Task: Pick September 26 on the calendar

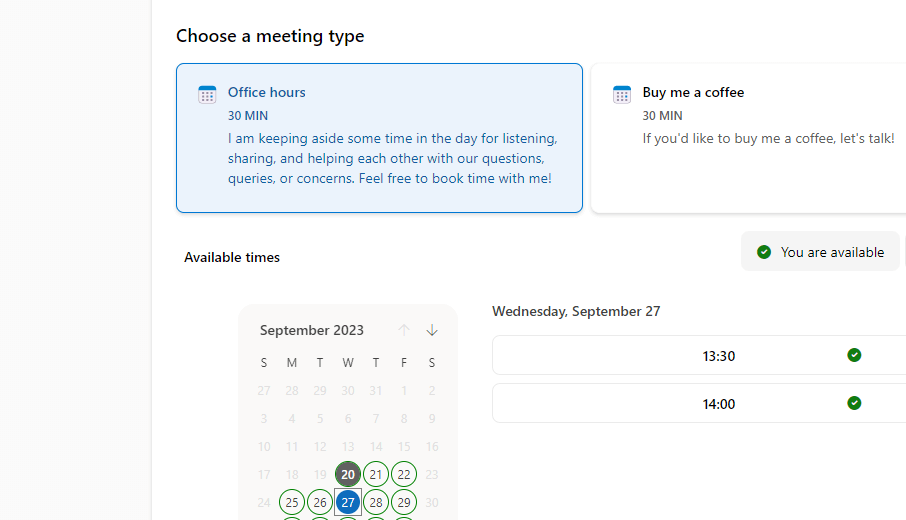Action: coord(320,502)
